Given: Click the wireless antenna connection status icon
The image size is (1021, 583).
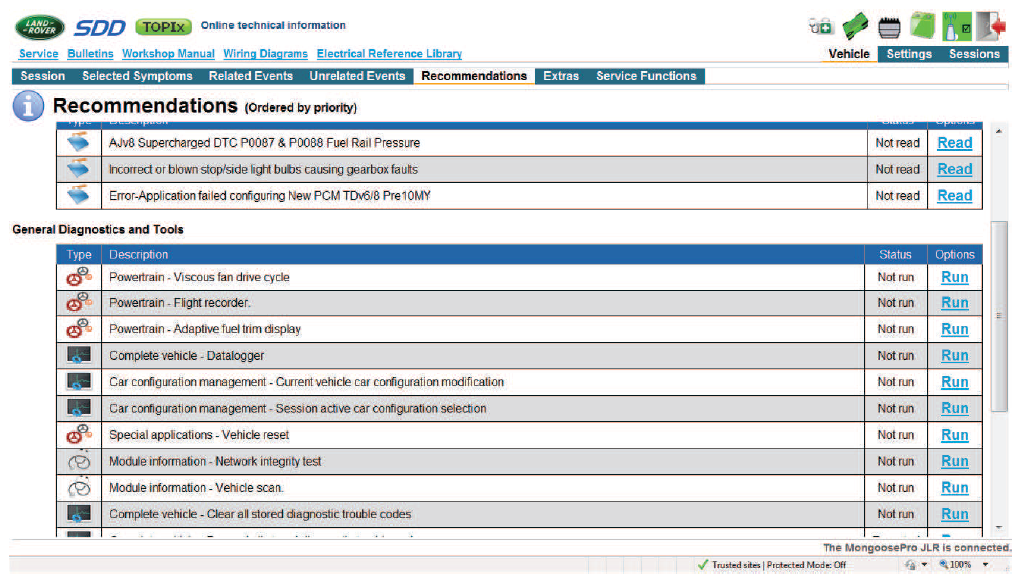Looking at the screenshot, I should 956,27.
